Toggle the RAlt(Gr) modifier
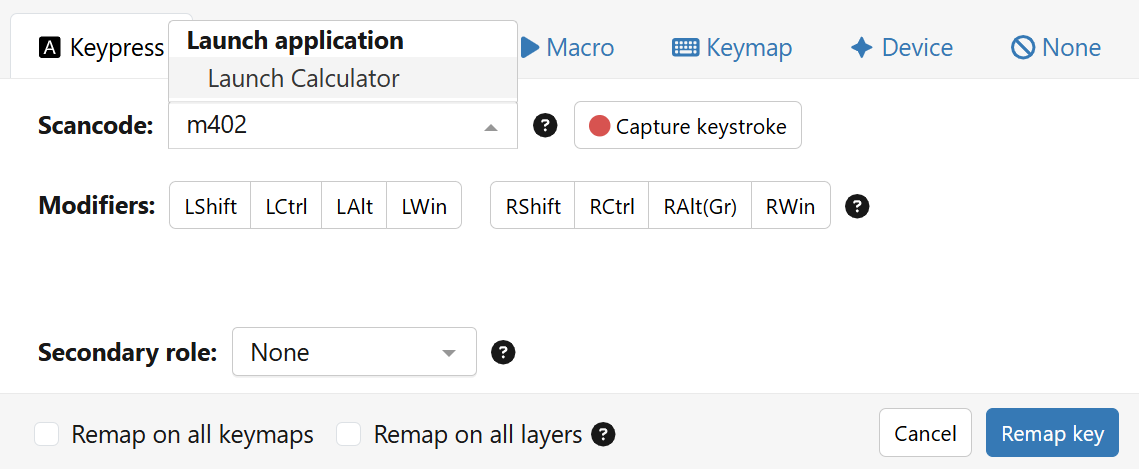 click(700, 206)
